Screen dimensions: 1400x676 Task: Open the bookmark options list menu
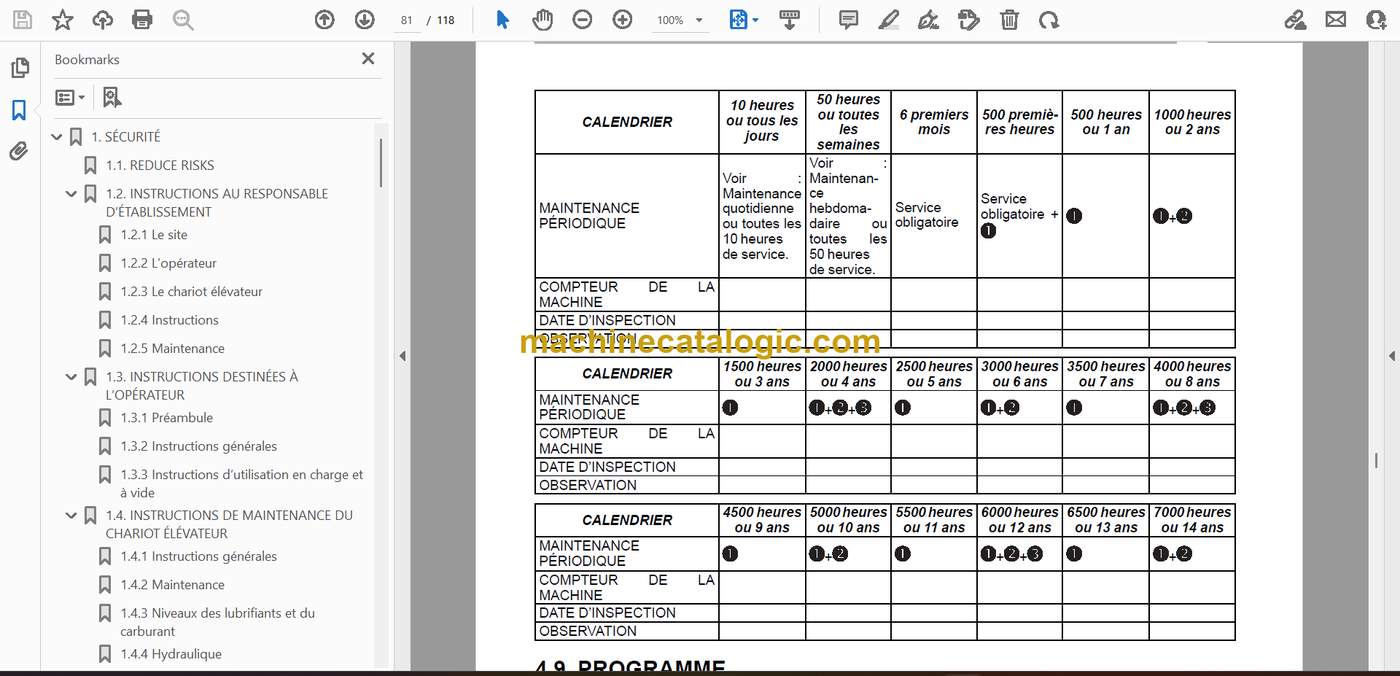coord(70,98)
